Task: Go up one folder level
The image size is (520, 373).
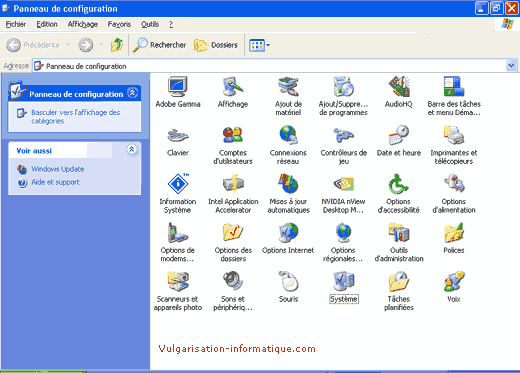Action: click(117, 45)
